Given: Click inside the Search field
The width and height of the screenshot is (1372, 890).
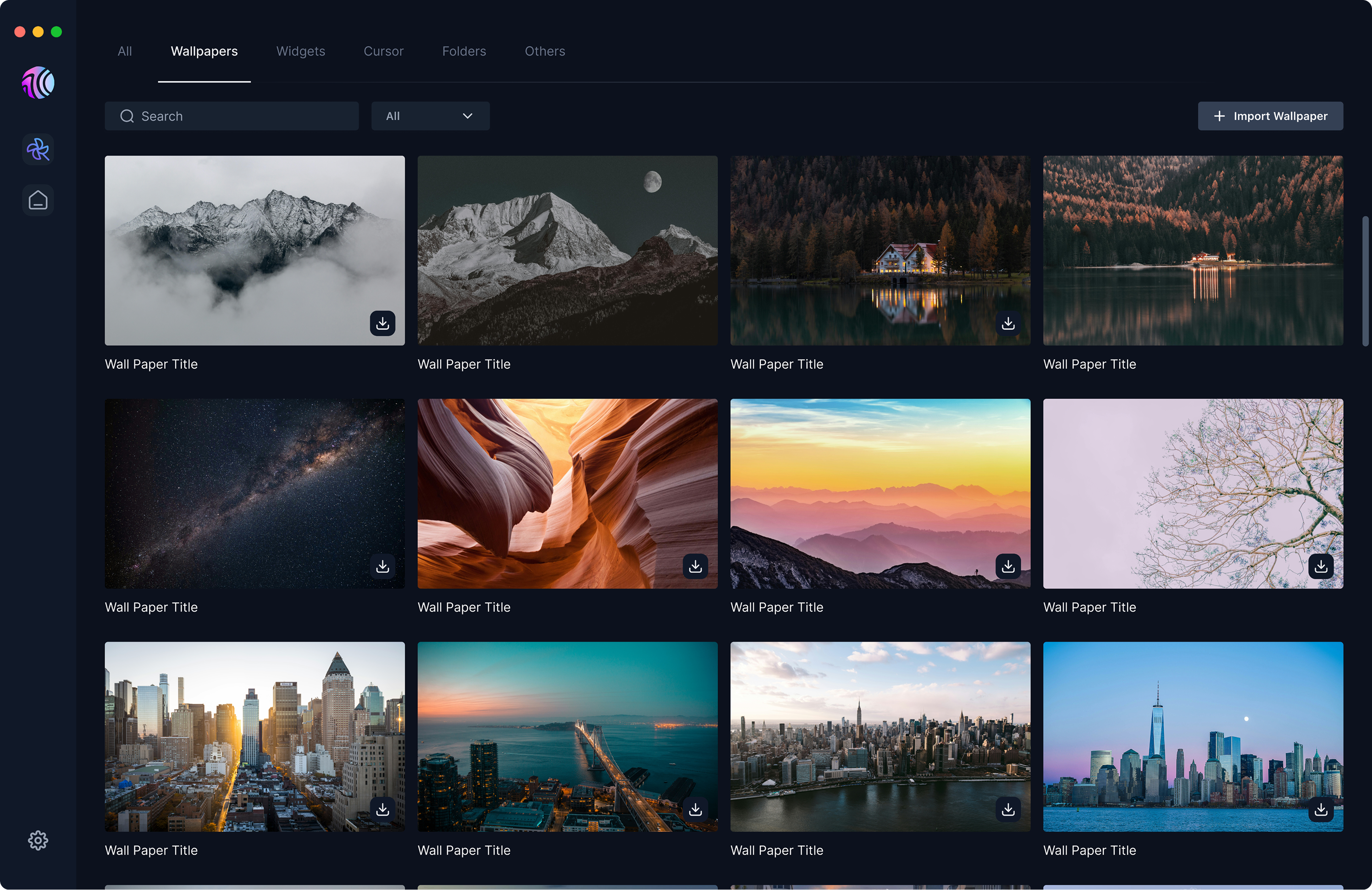Looking at the screenshot, I should coord(231,116).
